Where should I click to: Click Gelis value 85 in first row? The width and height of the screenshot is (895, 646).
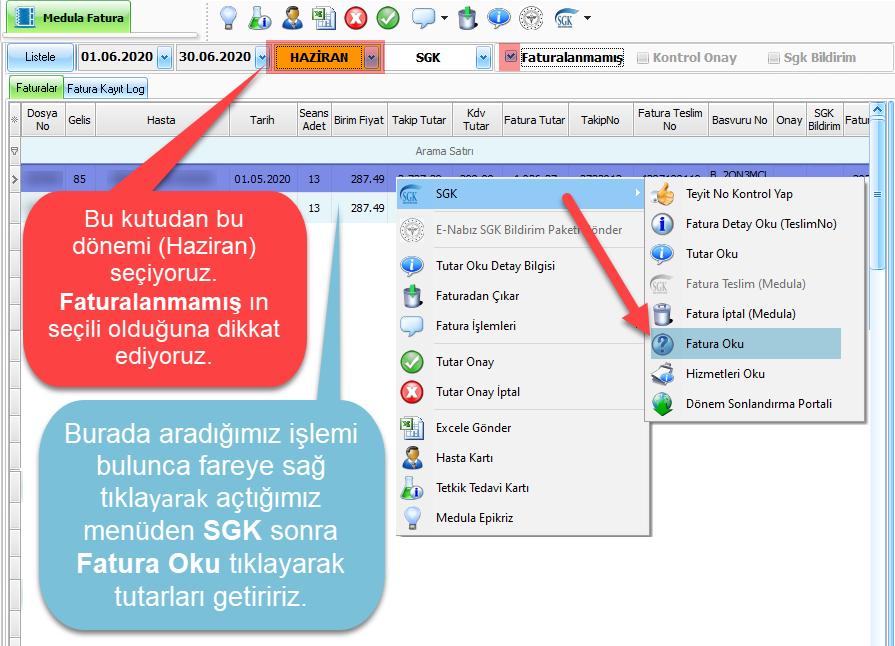coord(79,179)
